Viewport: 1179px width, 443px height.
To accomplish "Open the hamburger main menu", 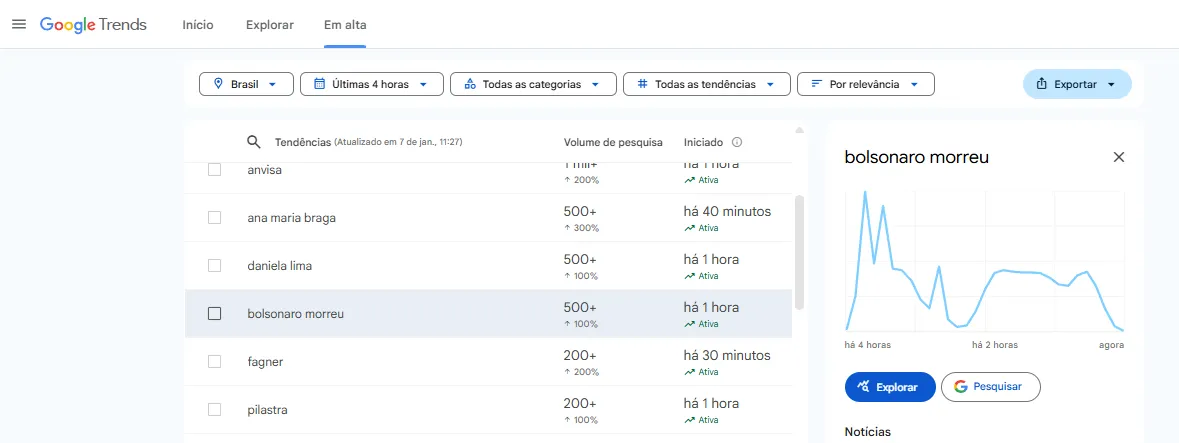I will click(19, 24).
